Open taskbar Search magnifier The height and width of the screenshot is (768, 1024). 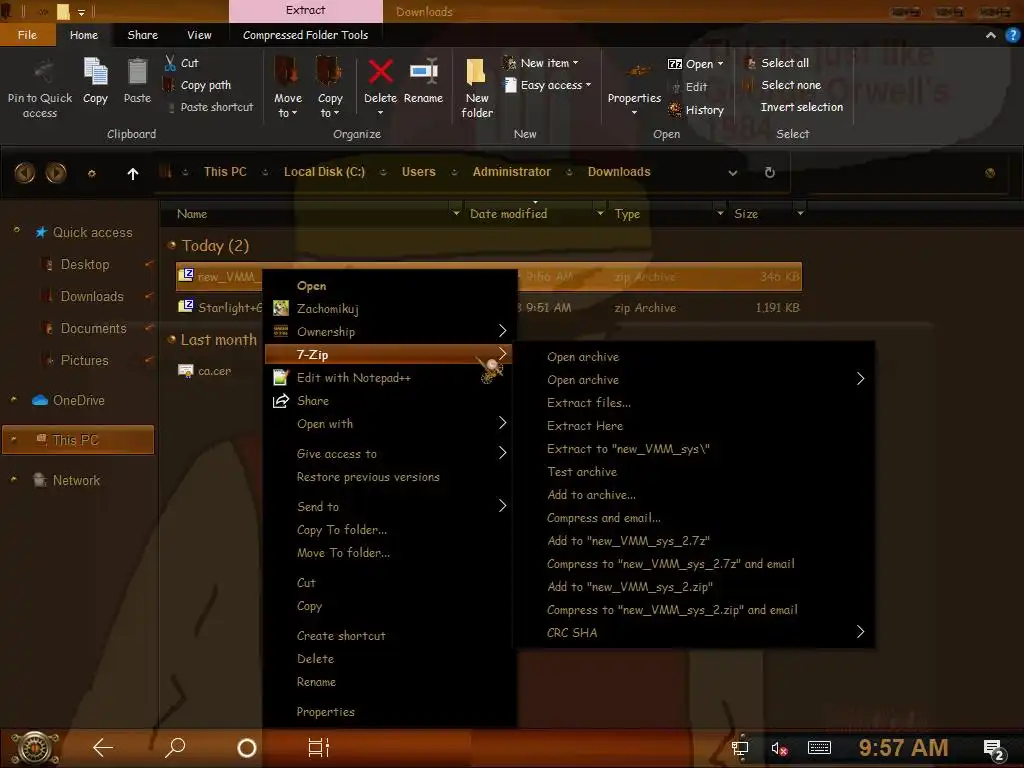175,748
